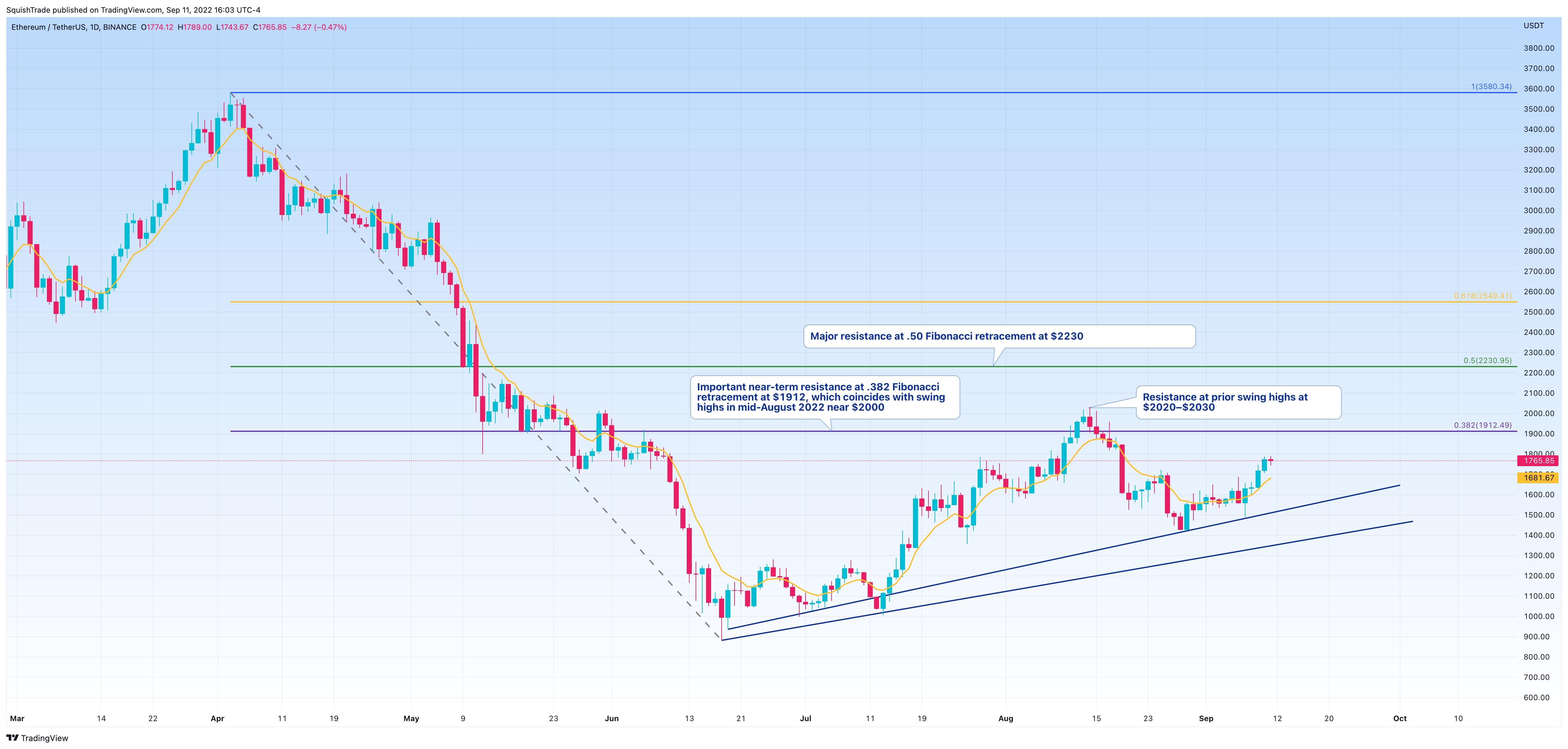The image size is (1568, 749).
Task: Click the Fibonacci level label 0.618(2549.41)
Action: (x=1483, y=296)
